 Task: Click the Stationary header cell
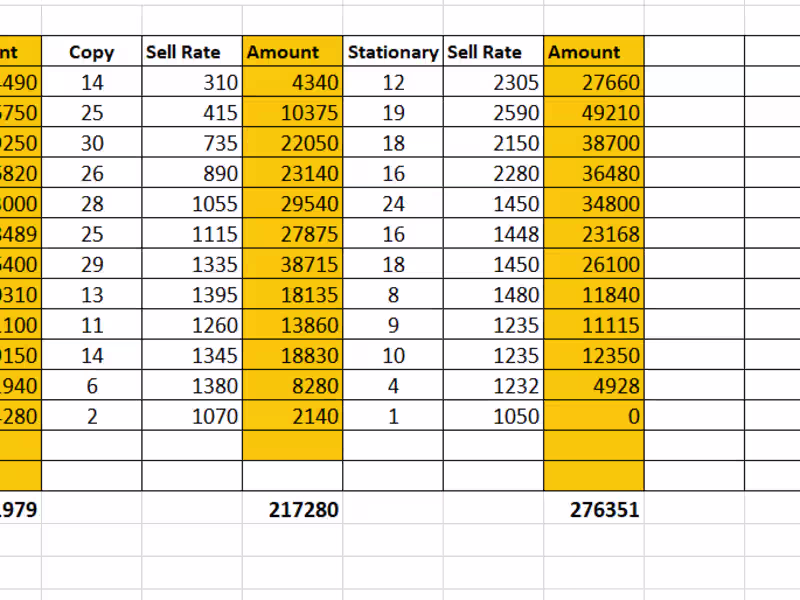[393, 52]
